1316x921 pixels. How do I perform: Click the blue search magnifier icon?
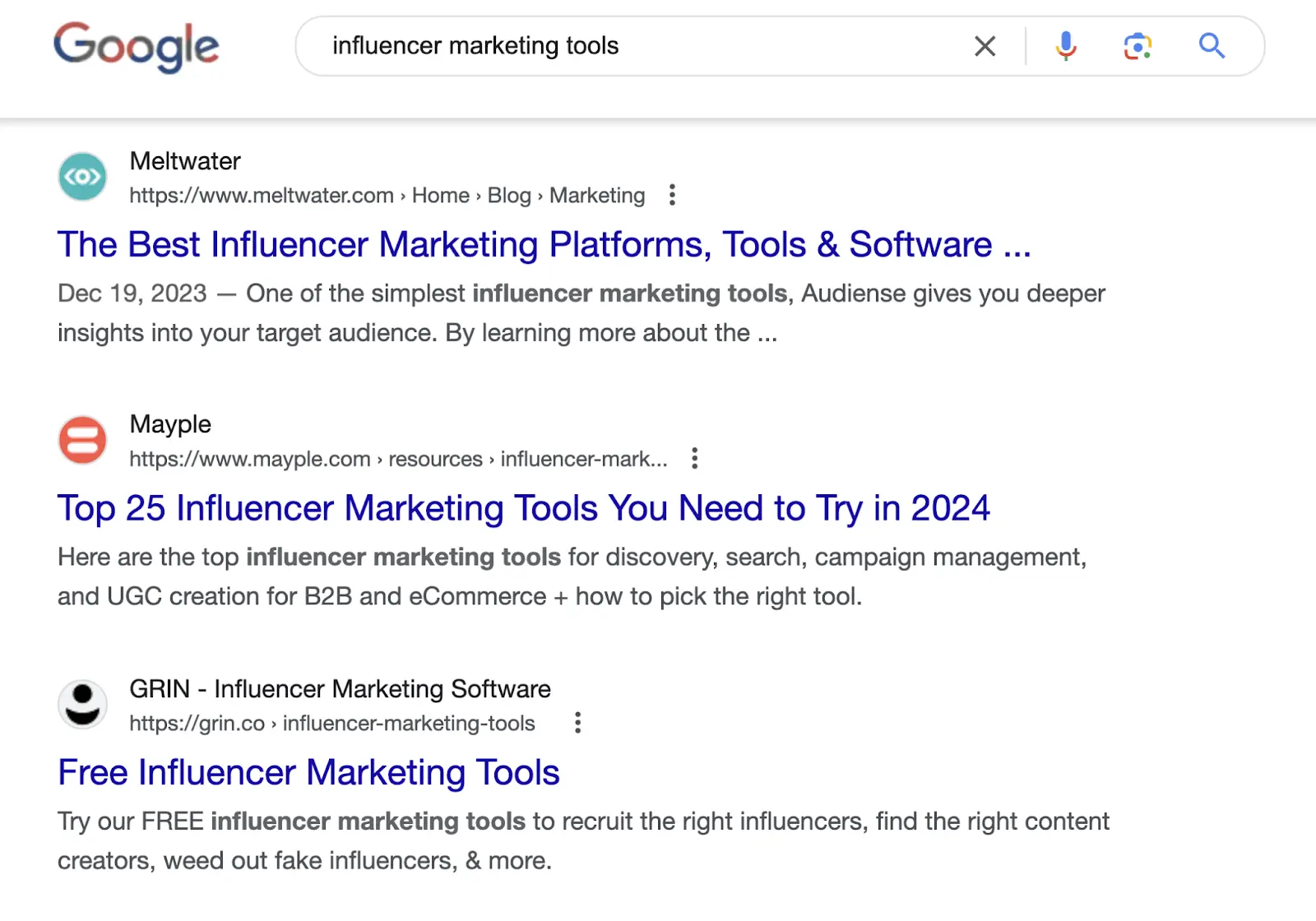[x=1211, y=46]
